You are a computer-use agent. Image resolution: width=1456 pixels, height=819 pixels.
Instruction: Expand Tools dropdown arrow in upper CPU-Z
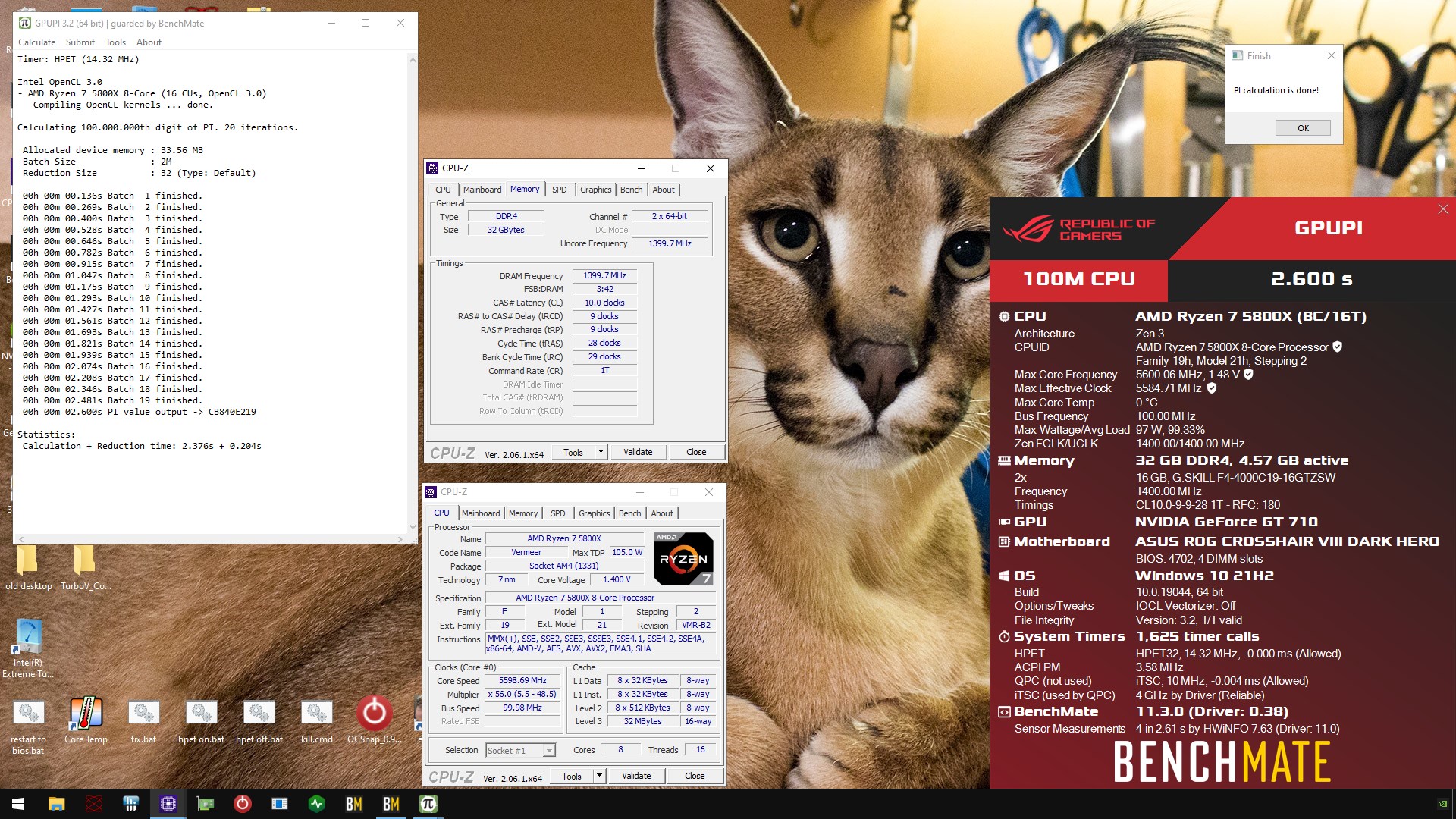[x=601, y=452]
